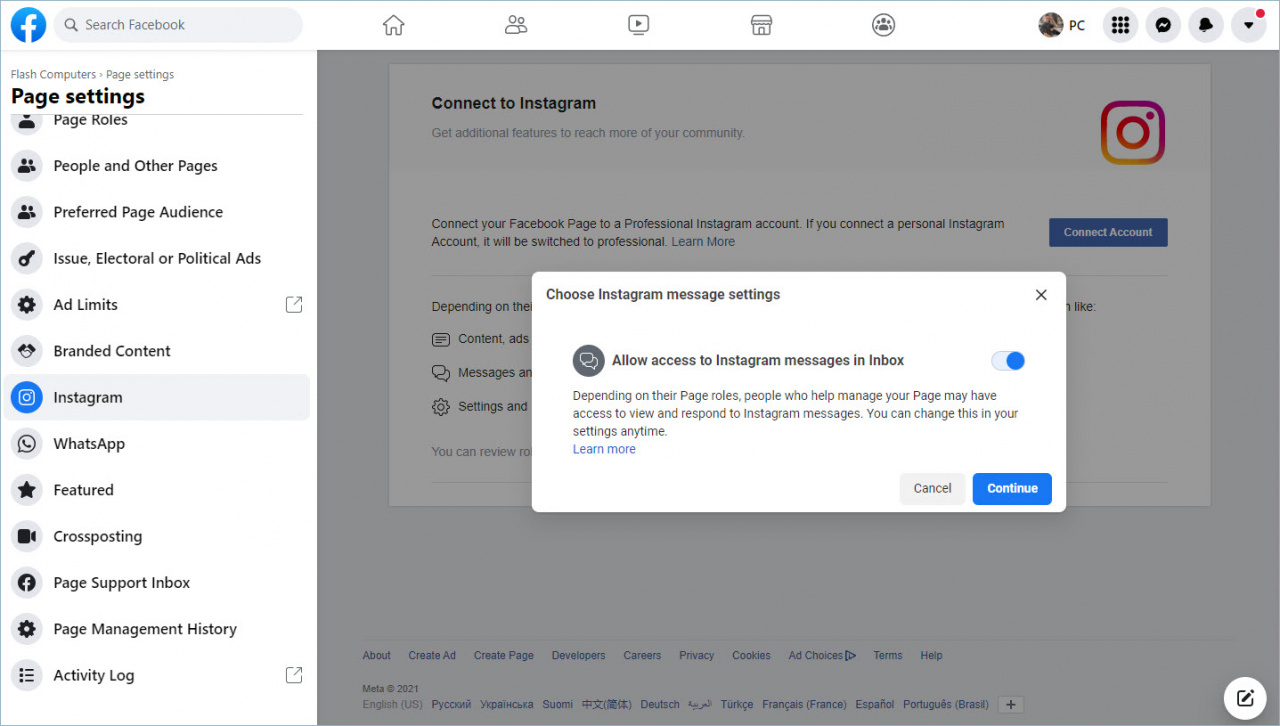Open the apps grid menu icon
This screenshot has width=1280, height=726.
pos(1121,25)
